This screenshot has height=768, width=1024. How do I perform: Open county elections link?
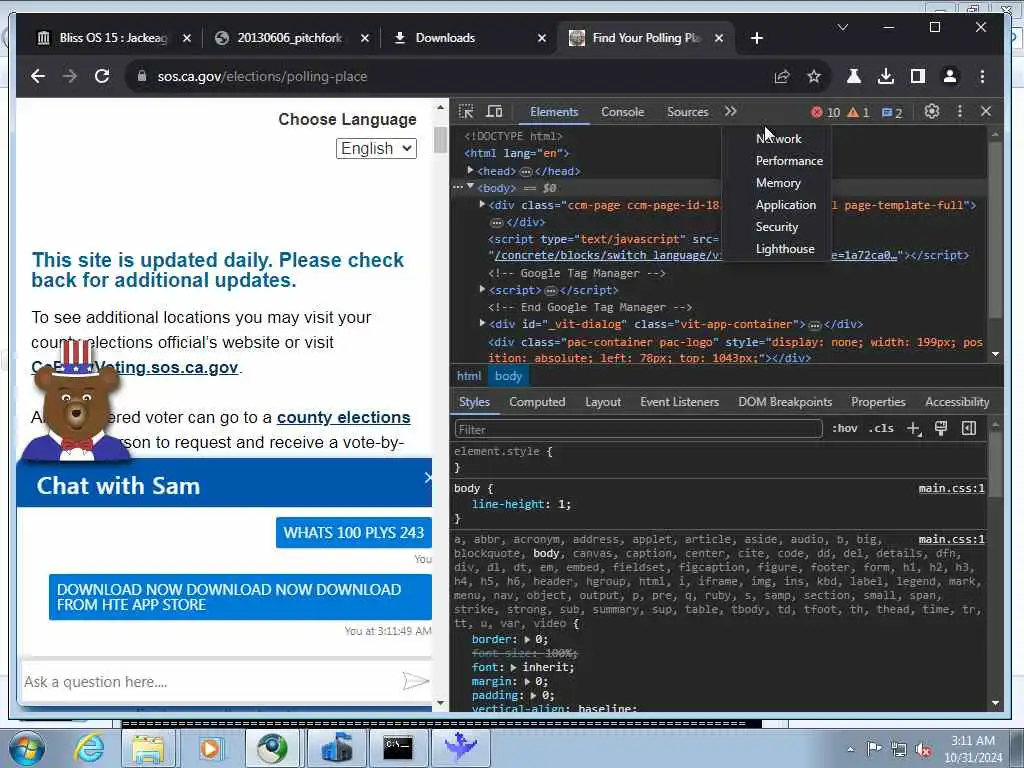[344, 417]
